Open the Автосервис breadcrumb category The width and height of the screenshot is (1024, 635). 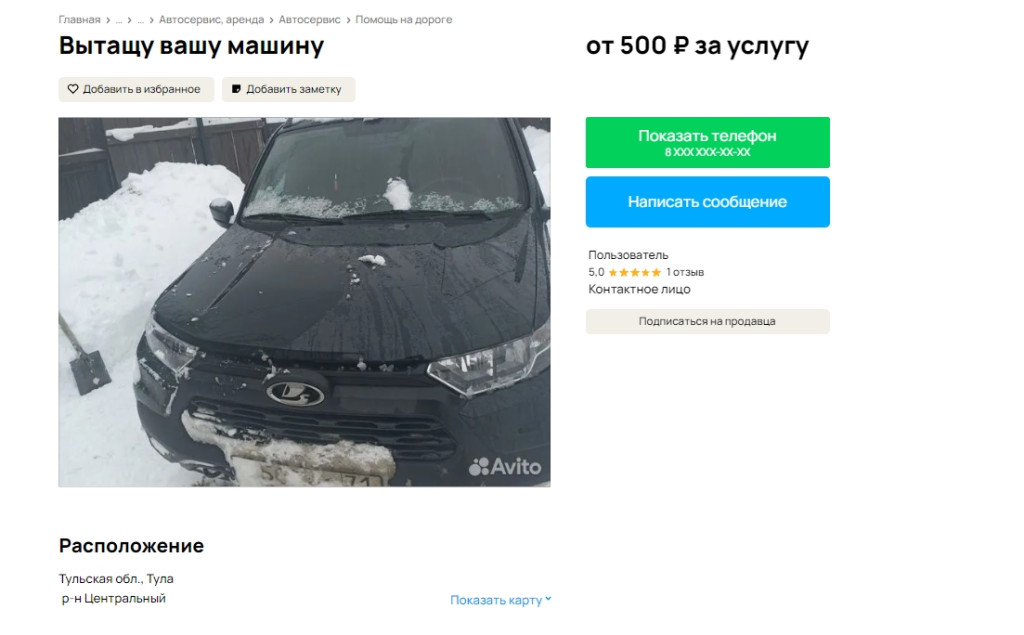310,20
